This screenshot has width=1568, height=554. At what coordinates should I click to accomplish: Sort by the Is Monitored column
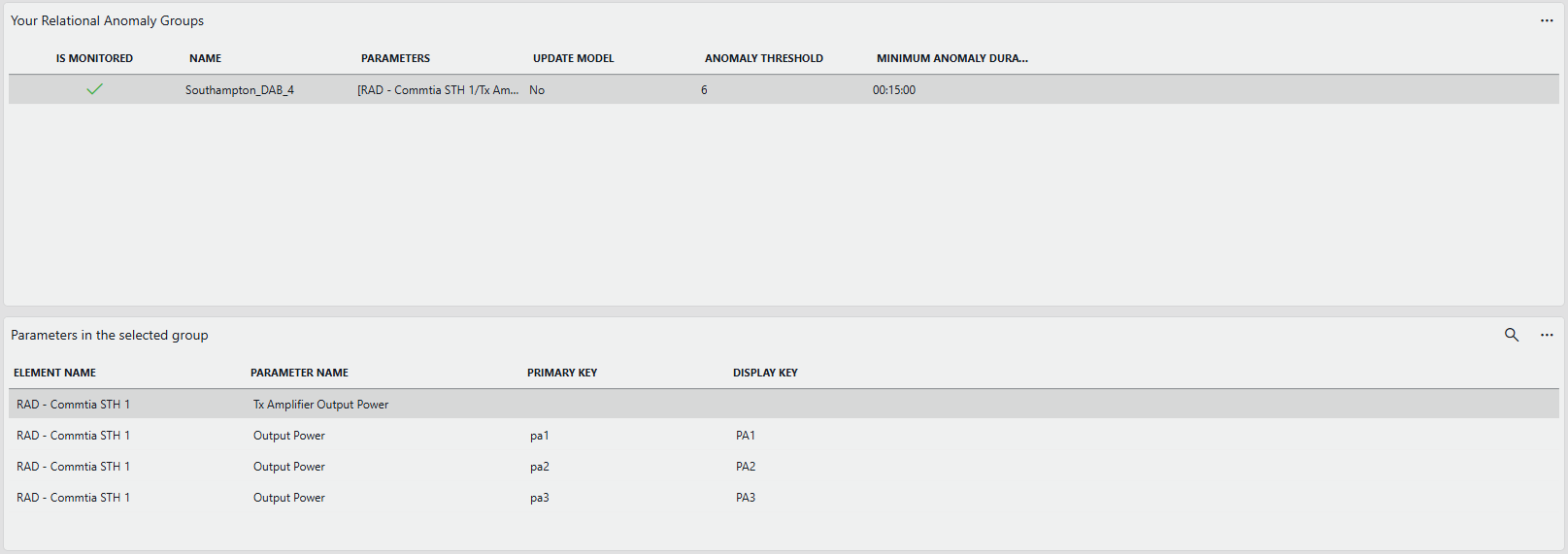point(94,58)
